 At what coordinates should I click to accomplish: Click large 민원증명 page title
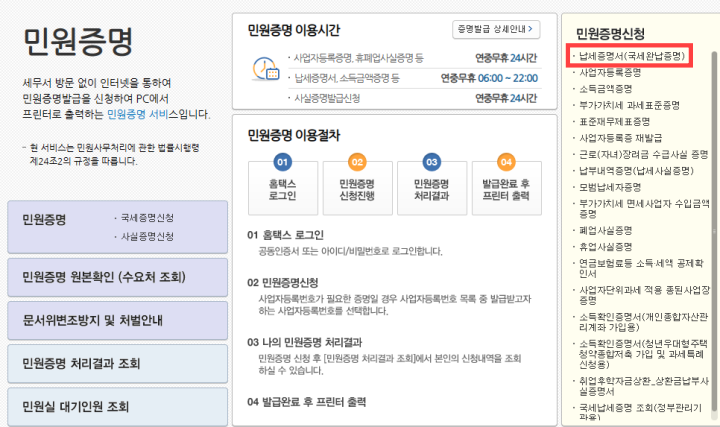tap(78, 41)
